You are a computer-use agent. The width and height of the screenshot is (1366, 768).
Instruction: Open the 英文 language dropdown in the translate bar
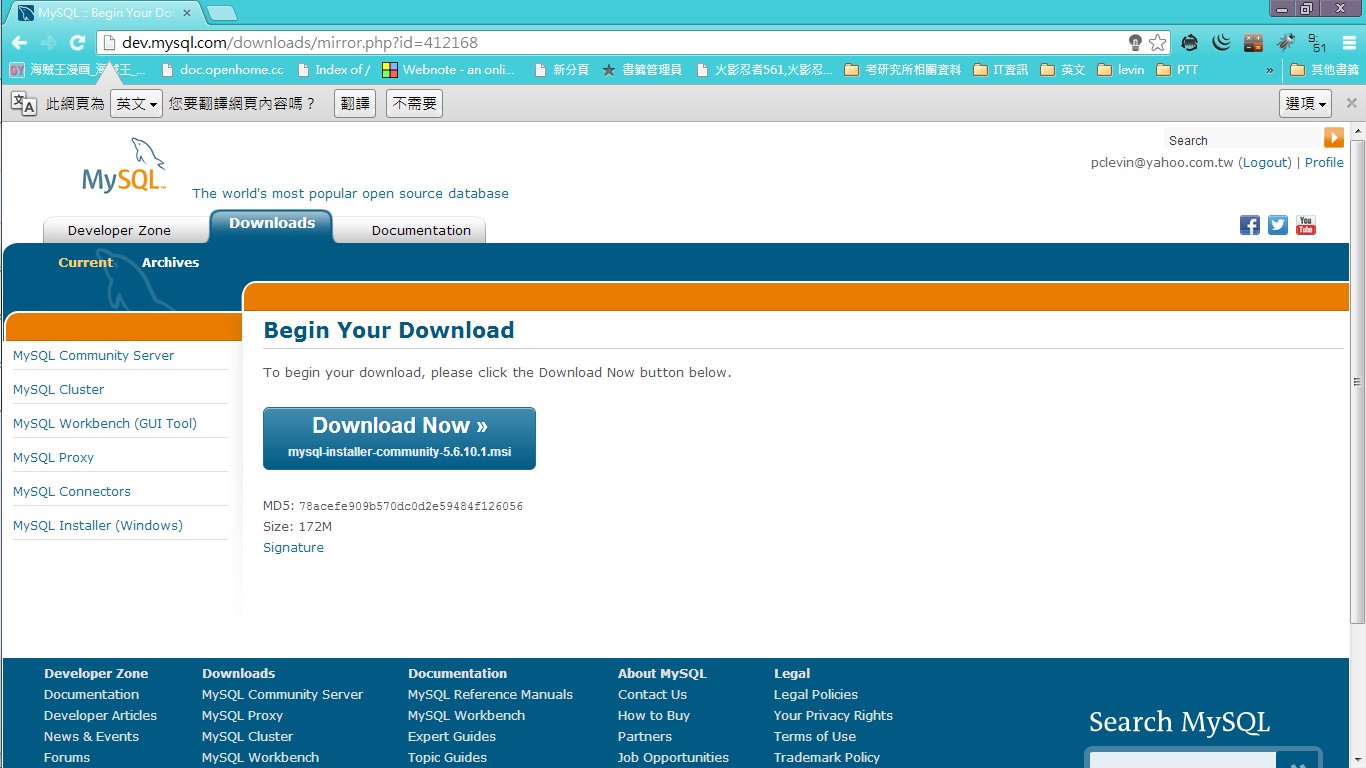[x=136, y=103]
